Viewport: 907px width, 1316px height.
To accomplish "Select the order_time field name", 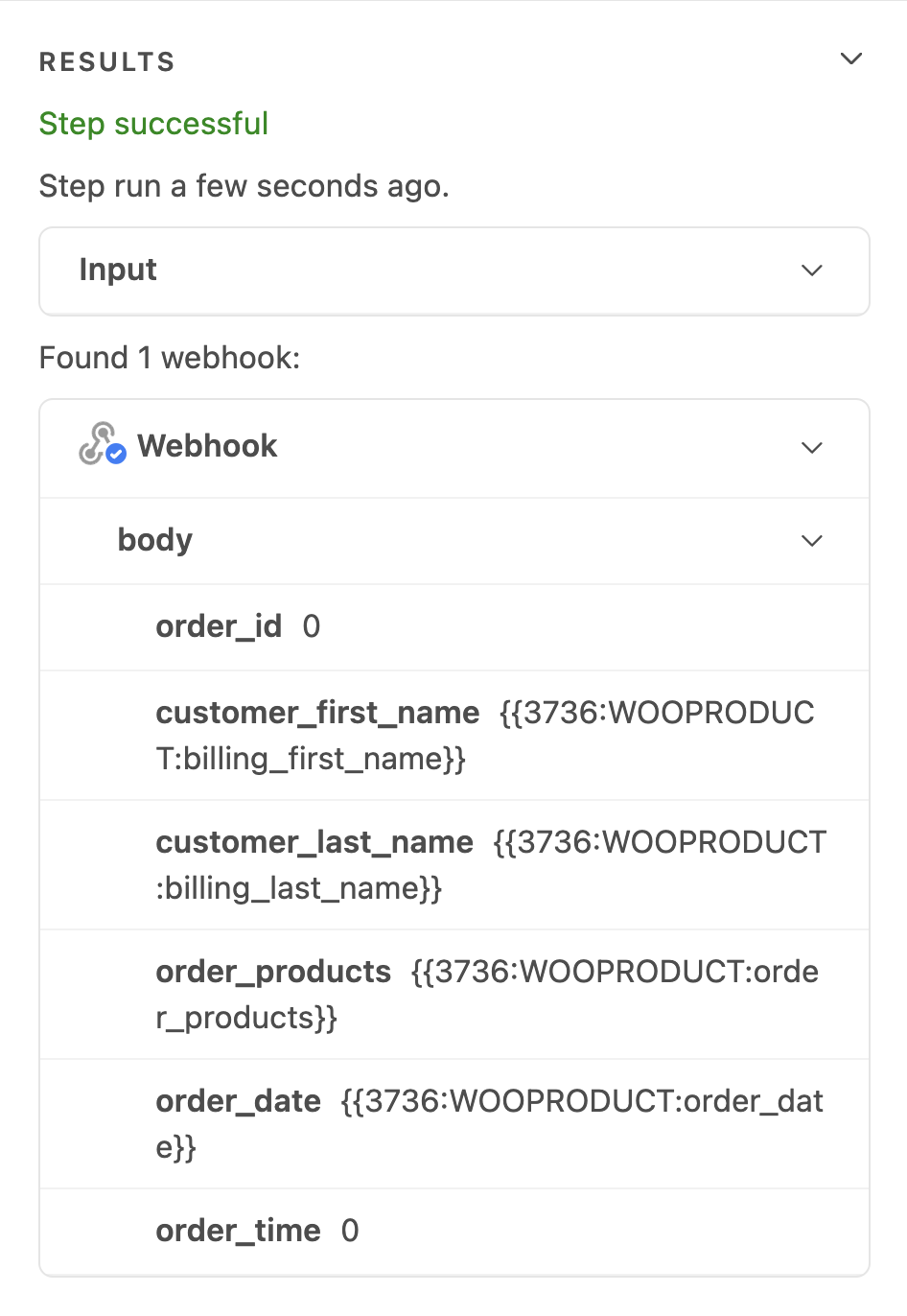I will coord(238,1231).
